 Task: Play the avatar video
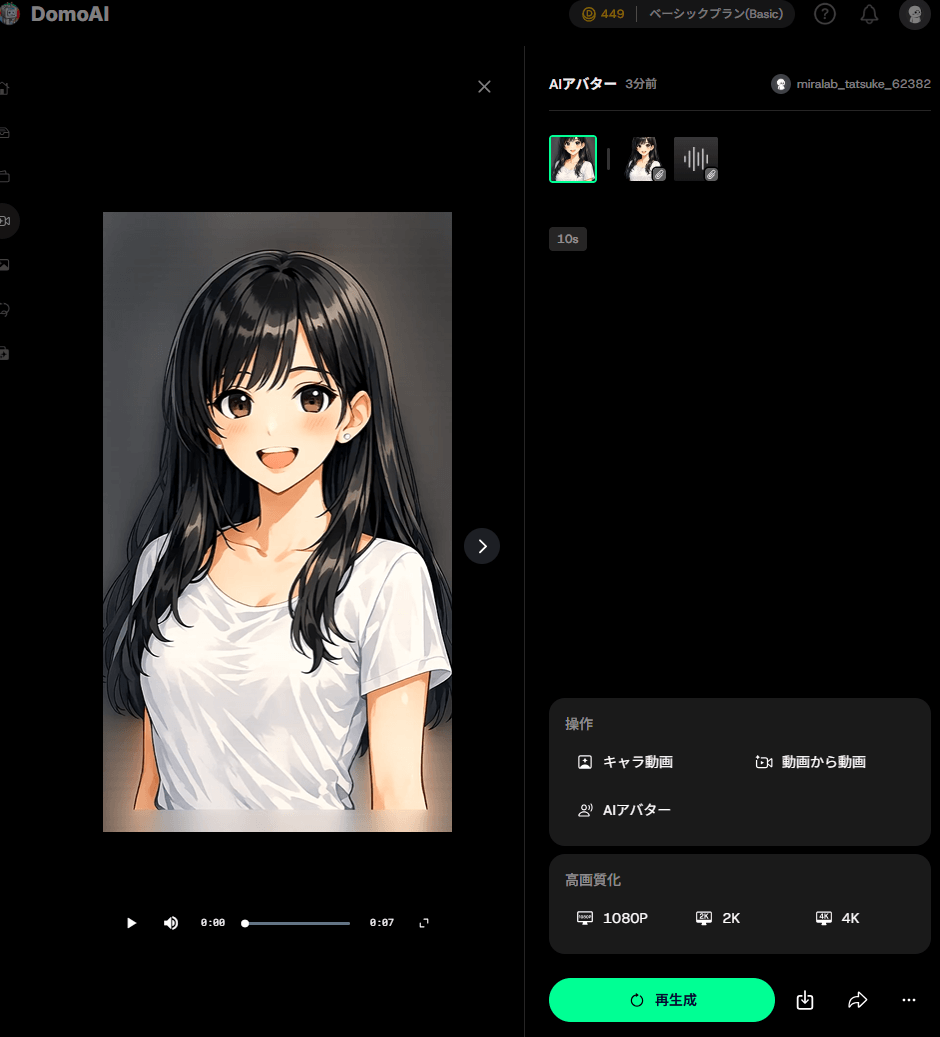(131, 922)
